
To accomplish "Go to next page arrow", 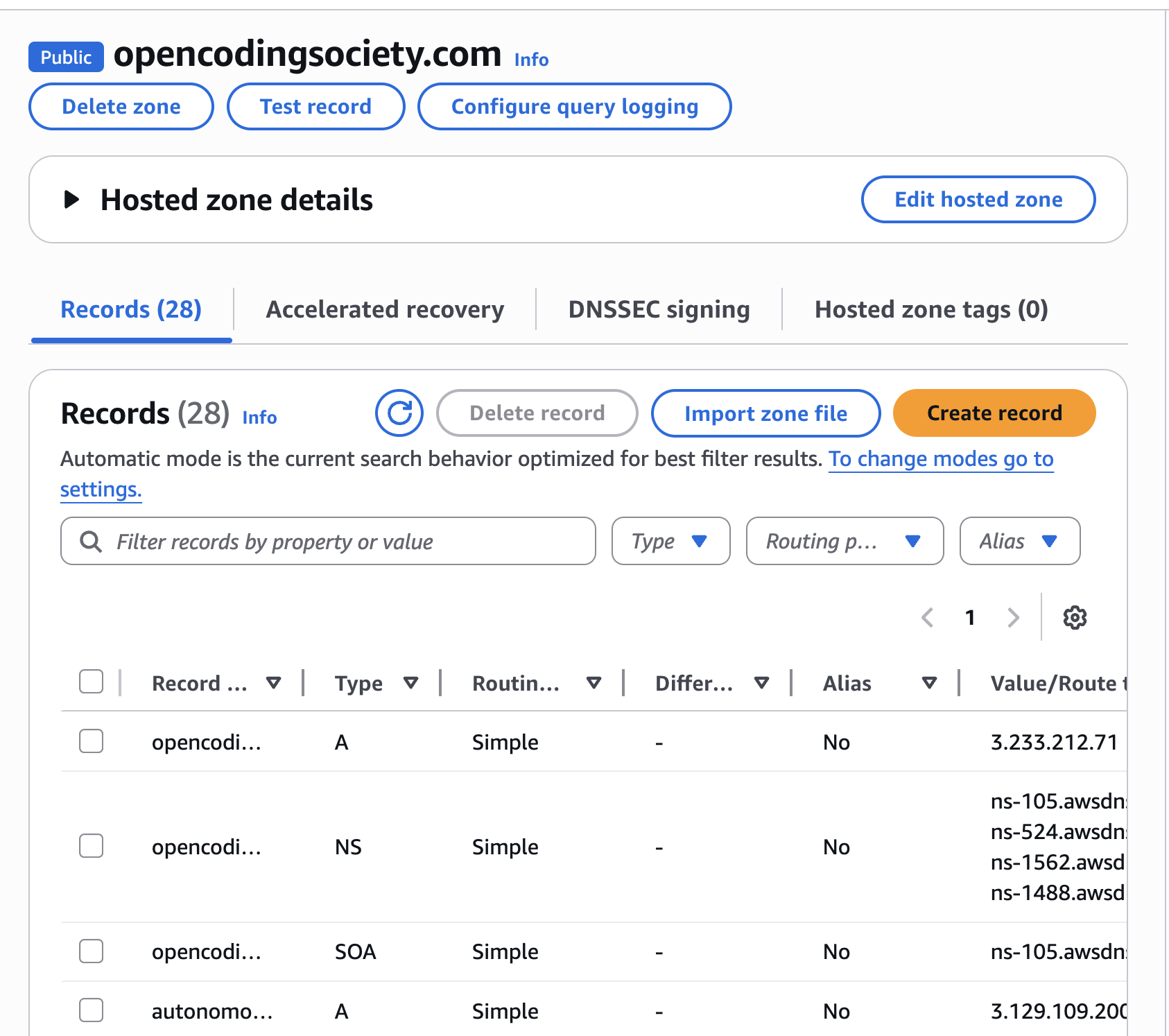I will coord(1013,617).
